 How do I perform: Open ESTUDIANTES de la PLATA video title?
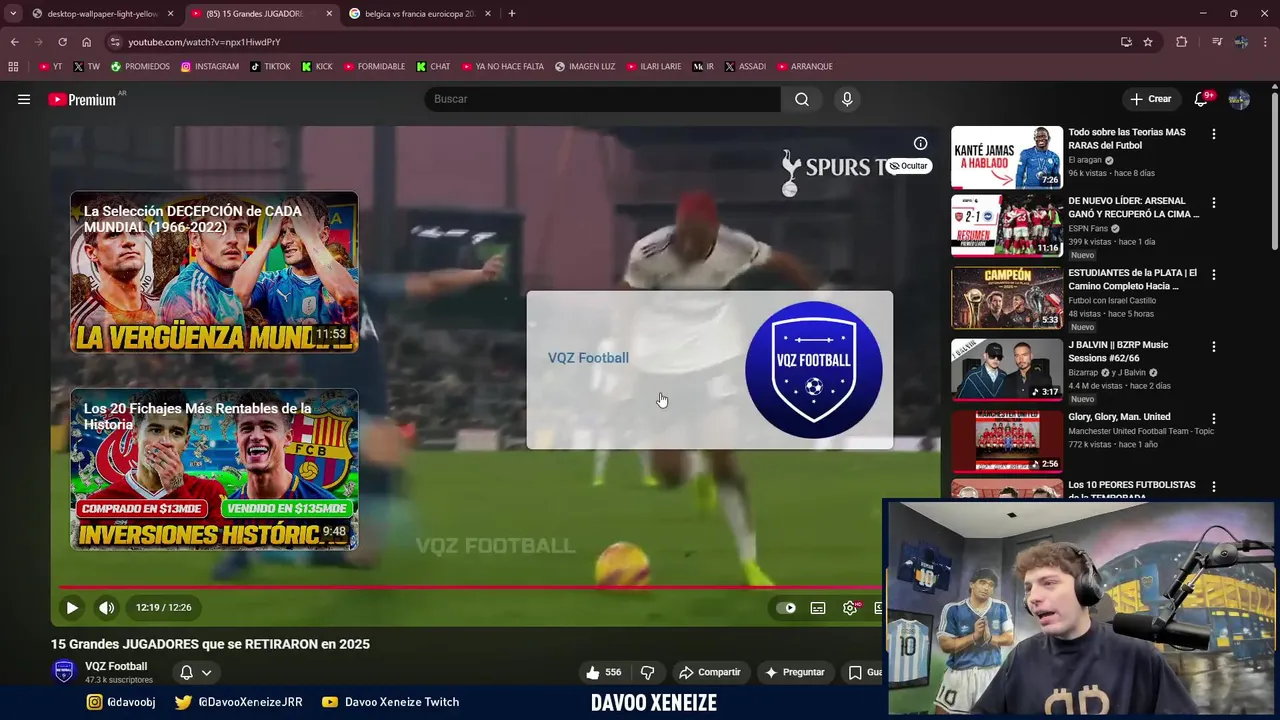(x=1132, y=279)
